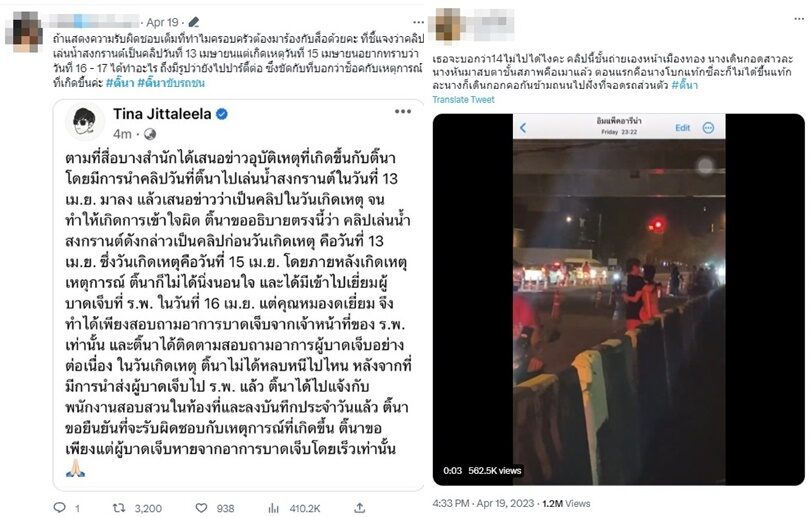Click the globe public visibility icon

click(150, 134)
